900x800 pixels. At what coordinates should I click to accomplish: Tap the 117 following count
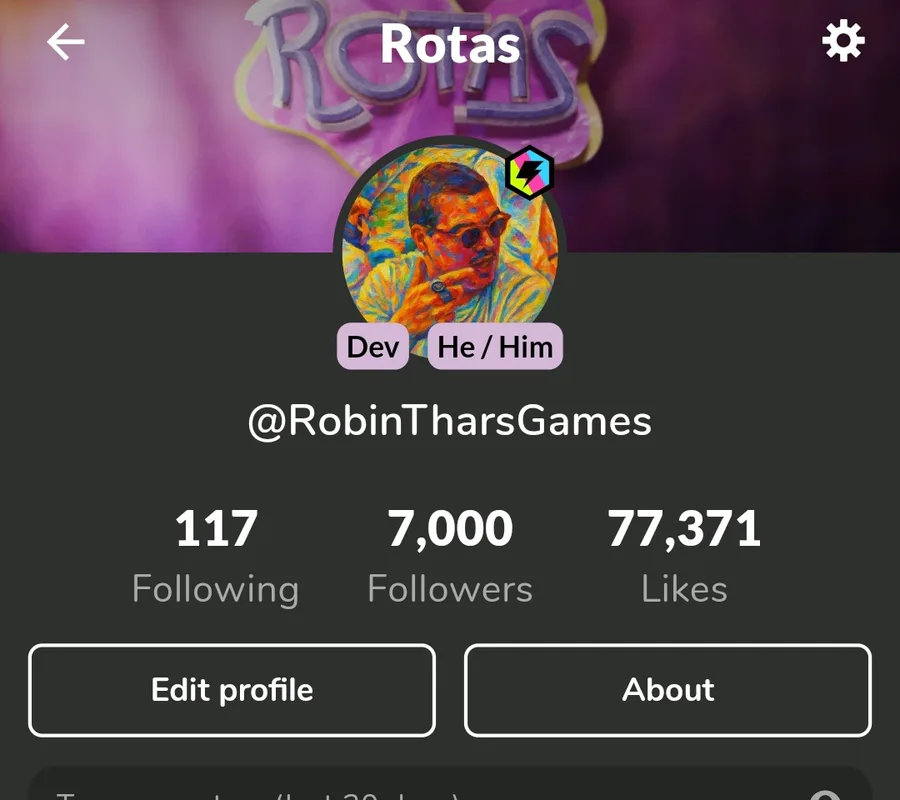click(x=216, y=529)
